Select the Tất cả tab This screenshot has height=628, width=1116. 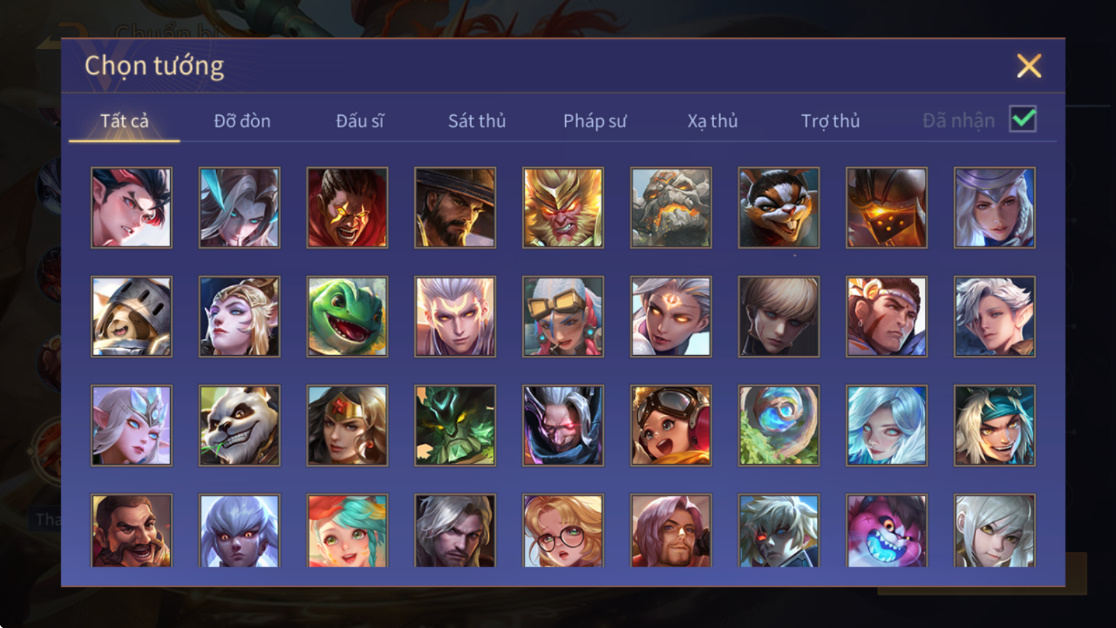point(125,120)
